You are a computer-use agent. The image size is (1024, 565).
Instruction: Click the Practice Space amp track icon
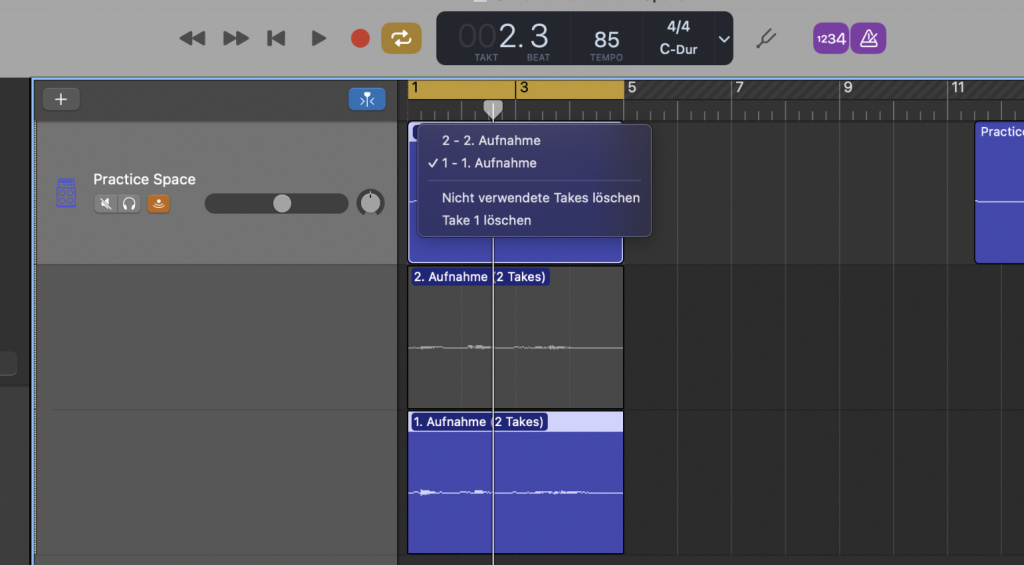[x=66, y=193]
